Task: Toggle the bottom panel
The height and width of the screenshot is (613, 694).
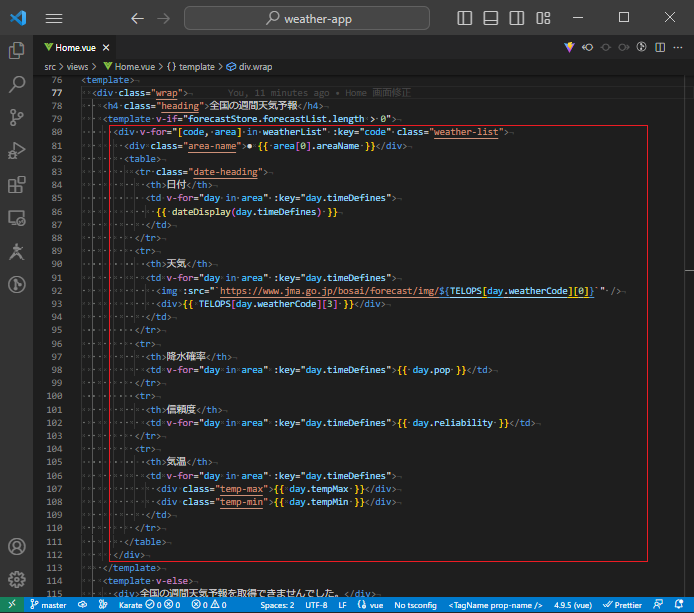Action: [x=490, y=18]
